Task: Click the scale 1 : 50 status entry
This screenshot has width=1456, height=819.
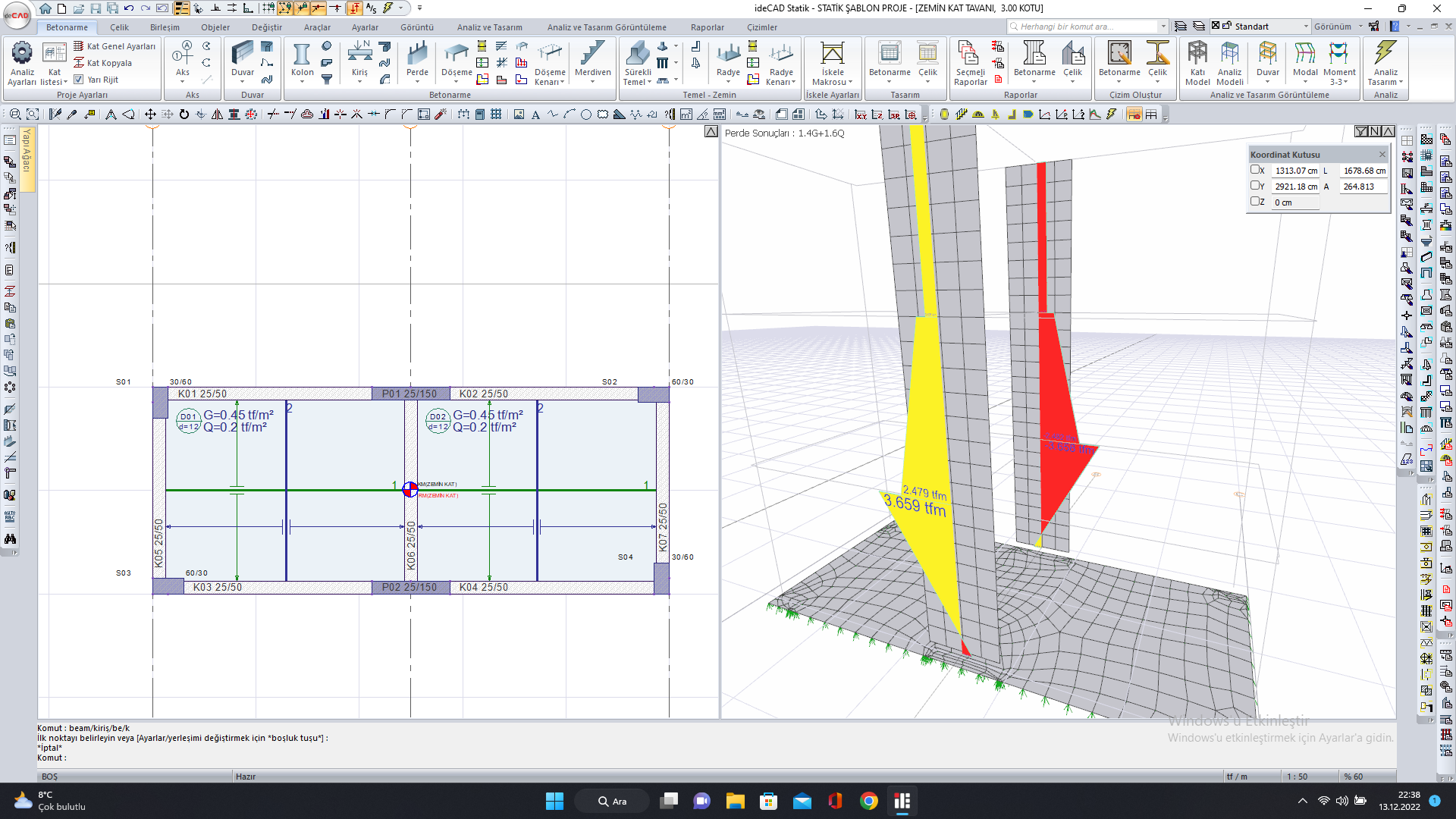Action: 1297,777
